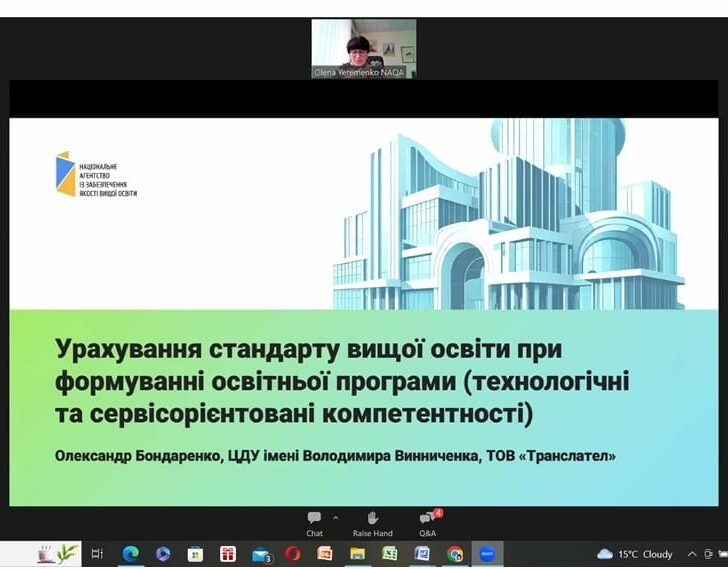The height and width of the screenshot is (569, 728).
Task: Open Google Chrome from the taskbar
Action: tap(455, 554)
